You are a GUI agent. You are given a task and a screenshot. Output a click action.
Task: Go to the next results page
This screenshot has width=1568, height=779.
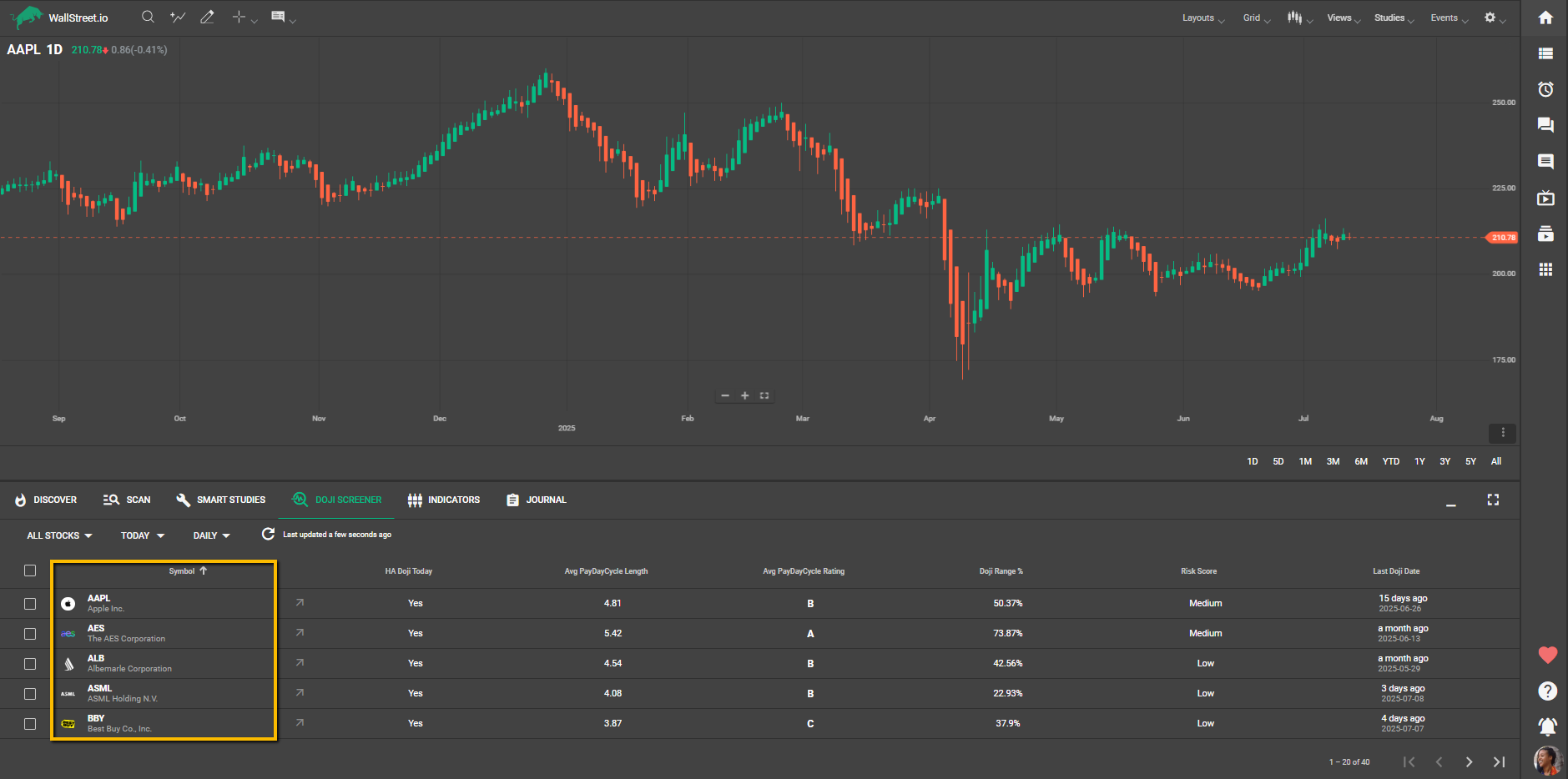1469,761
